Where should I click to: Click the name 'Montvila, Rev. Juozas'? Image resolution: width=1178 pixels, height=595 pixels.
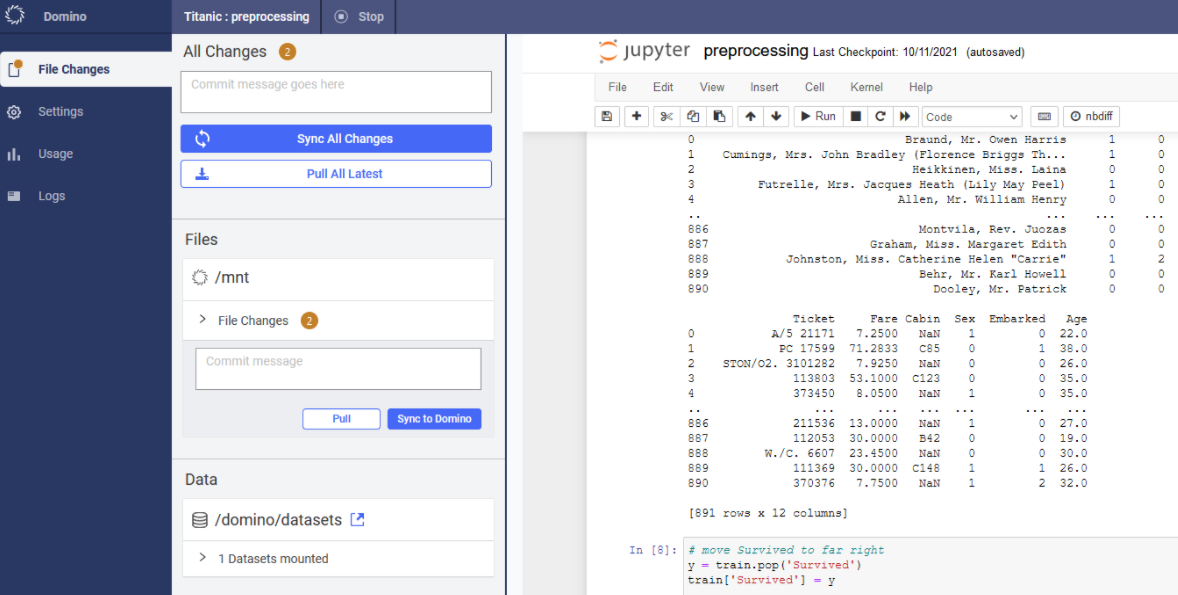[992, 229]
